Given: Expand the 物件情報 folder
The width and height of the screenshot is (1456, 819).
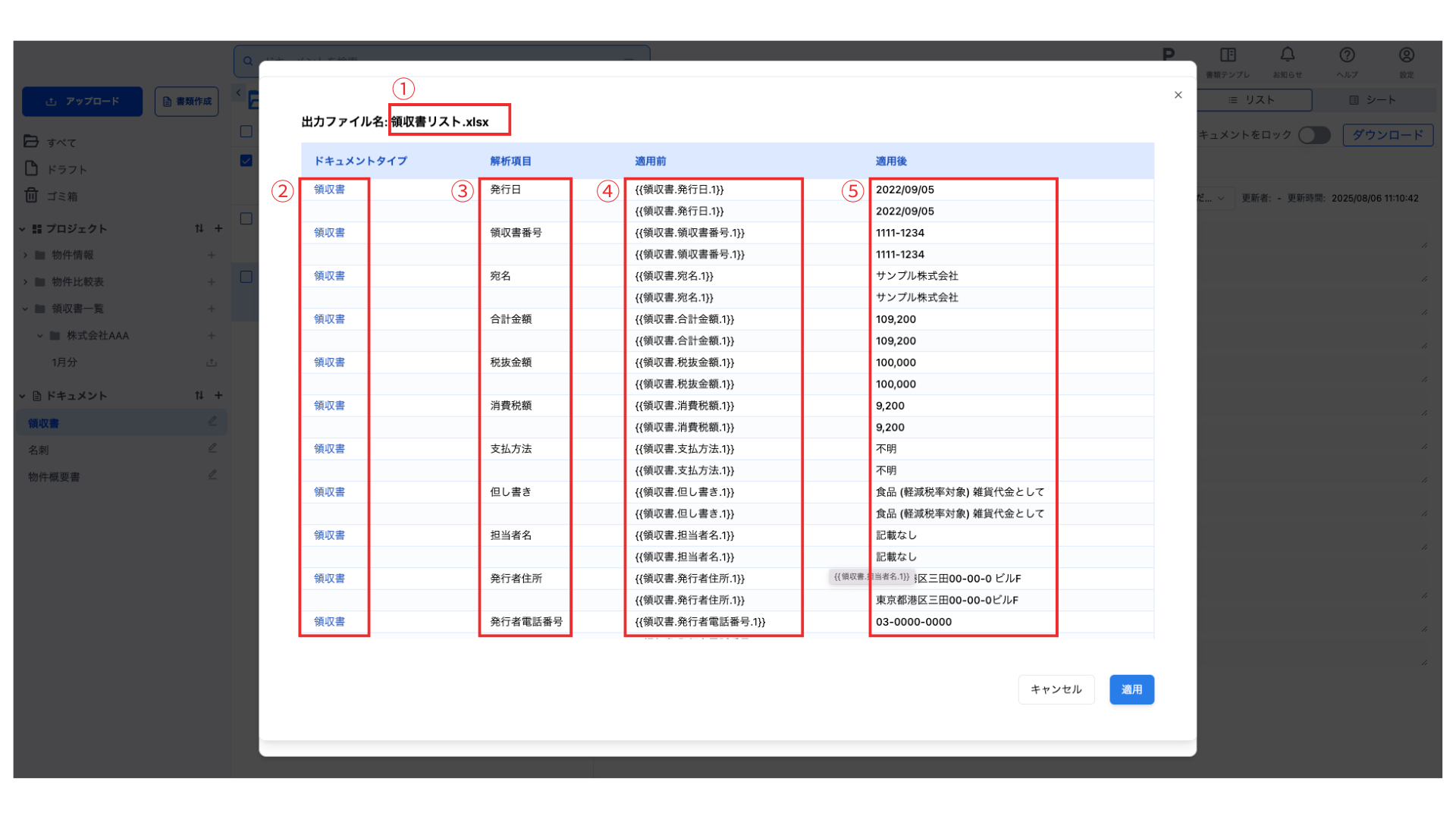Looking at the screenshot, I should (x=26, y=255).
